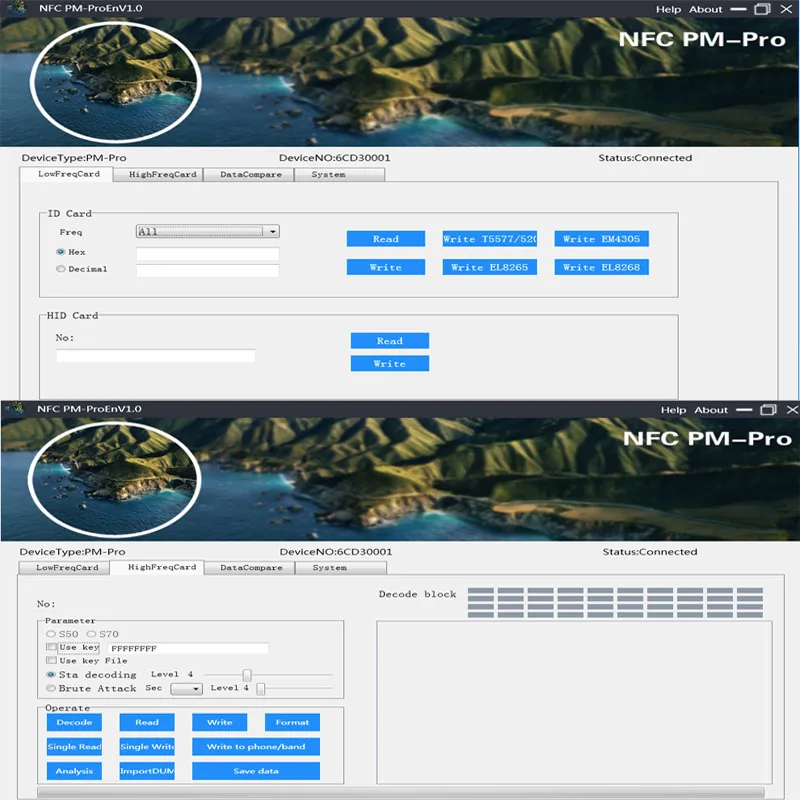Click Read button in HID Card group
800x800 pixels.
pyautogui.click(x=390, y=341)
